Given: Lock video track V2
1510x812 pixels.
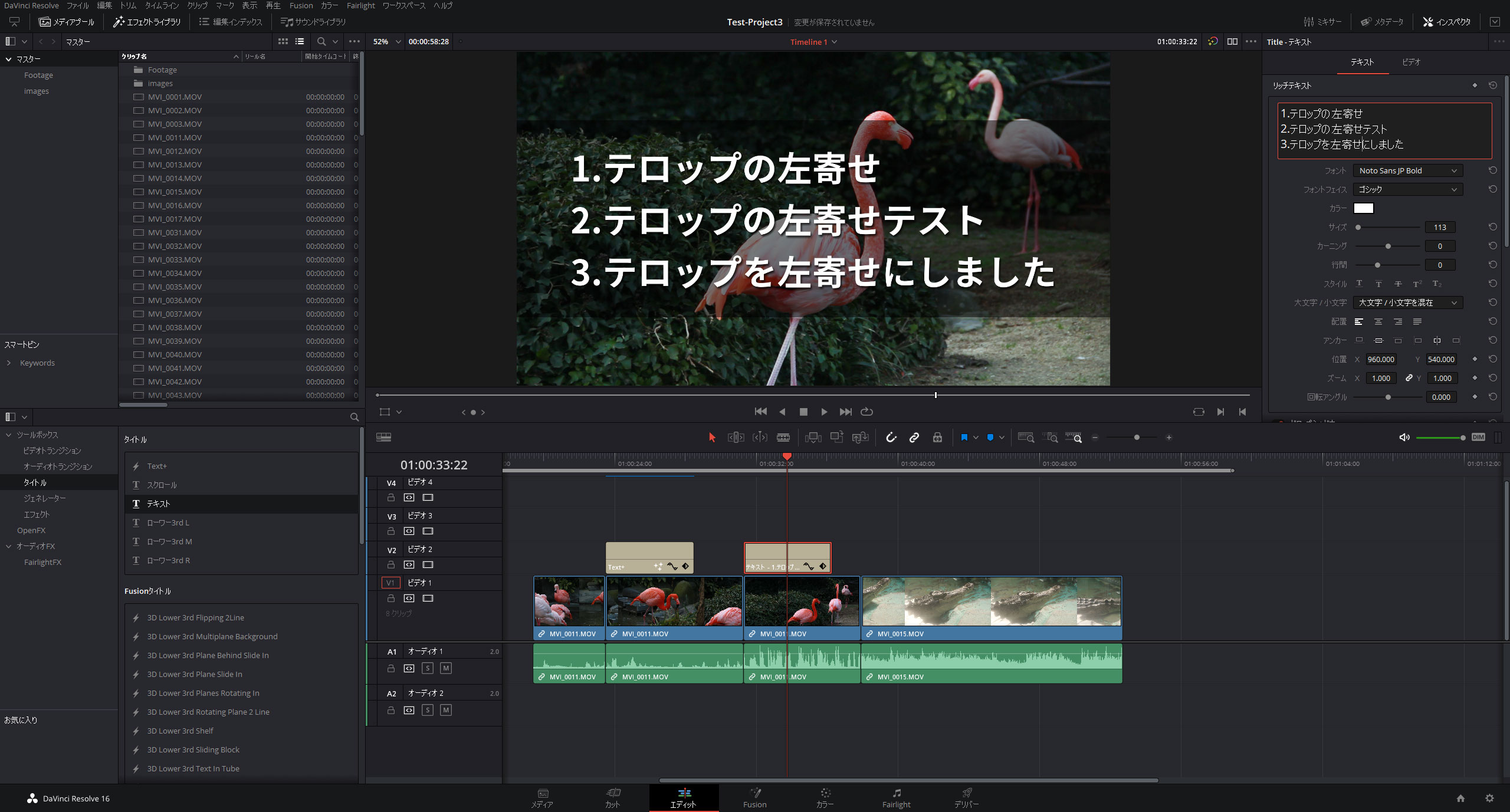Looking at the screenshot, I should (x=390, y=564).
